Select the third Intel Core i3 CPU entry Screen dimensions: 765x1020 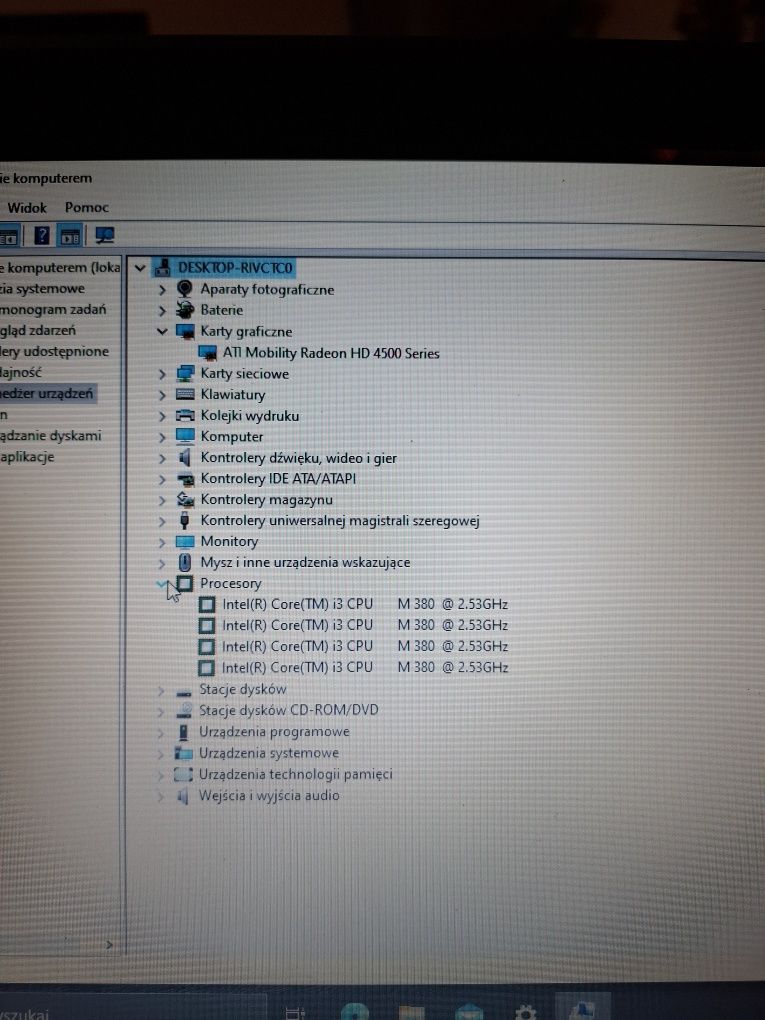(365, 647)
